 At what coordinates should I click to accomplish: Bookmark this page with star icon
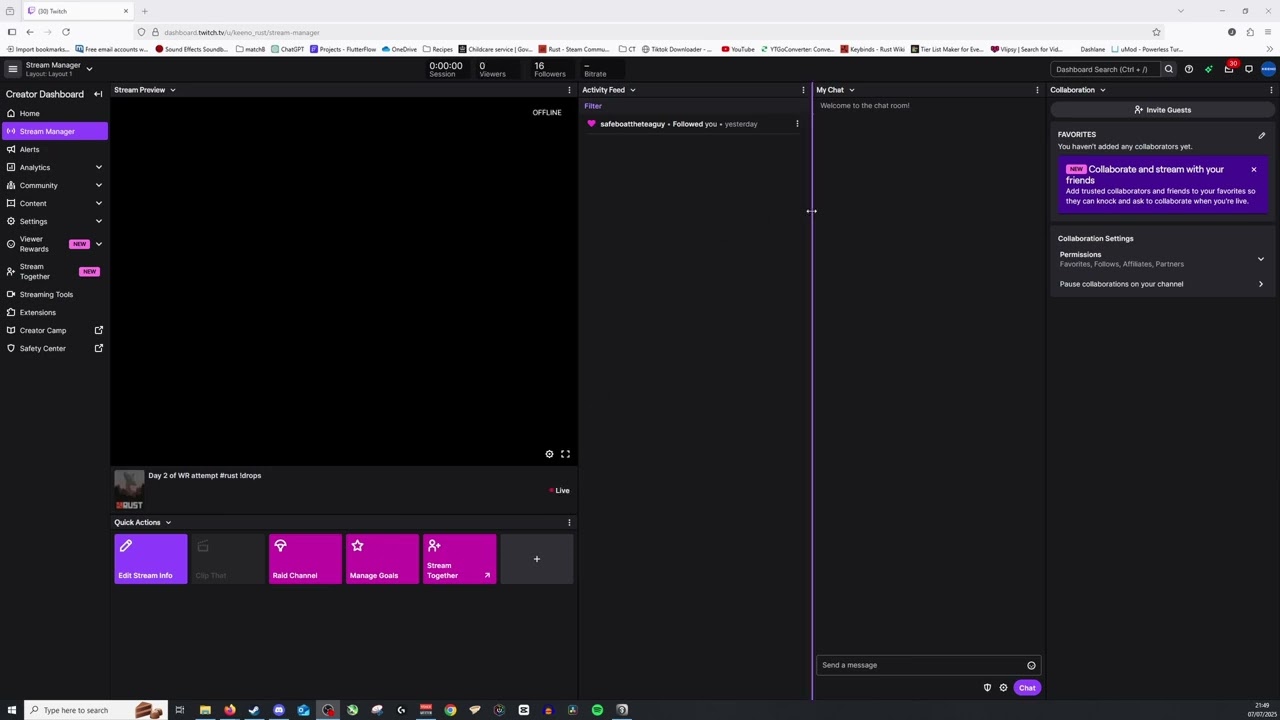(1156, 32)
